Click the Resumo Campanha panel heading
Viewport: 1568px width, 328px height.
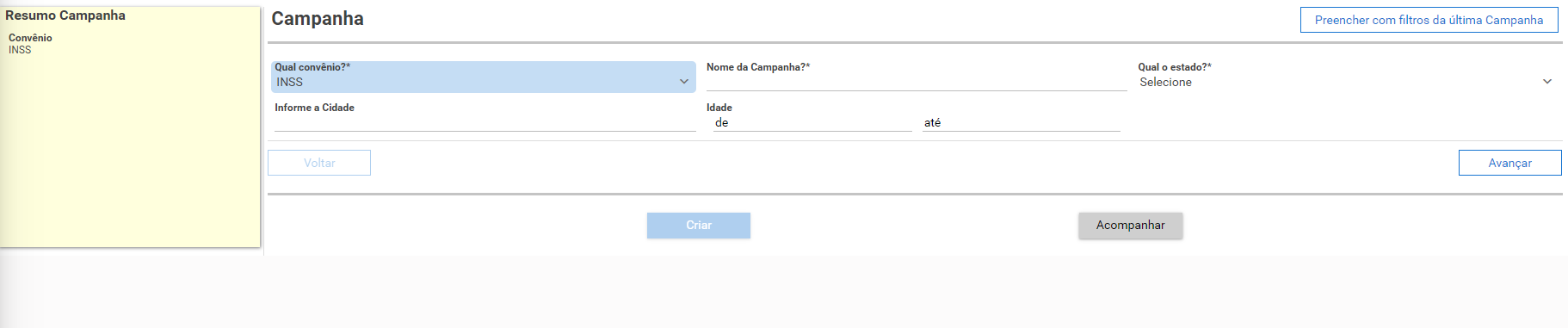[65, 15]
